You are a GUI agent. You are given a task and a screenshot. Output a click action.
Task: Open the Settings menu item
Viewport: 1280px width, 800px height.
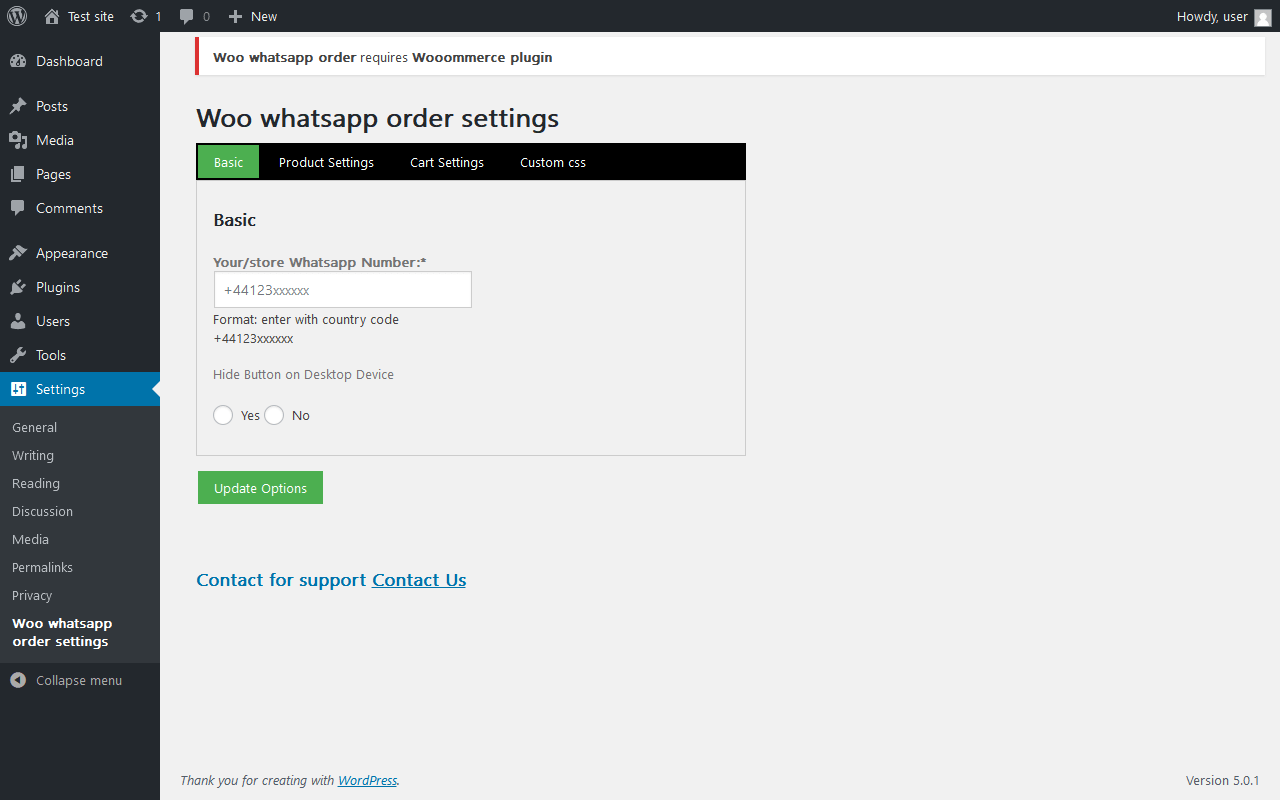click(80, 389)
